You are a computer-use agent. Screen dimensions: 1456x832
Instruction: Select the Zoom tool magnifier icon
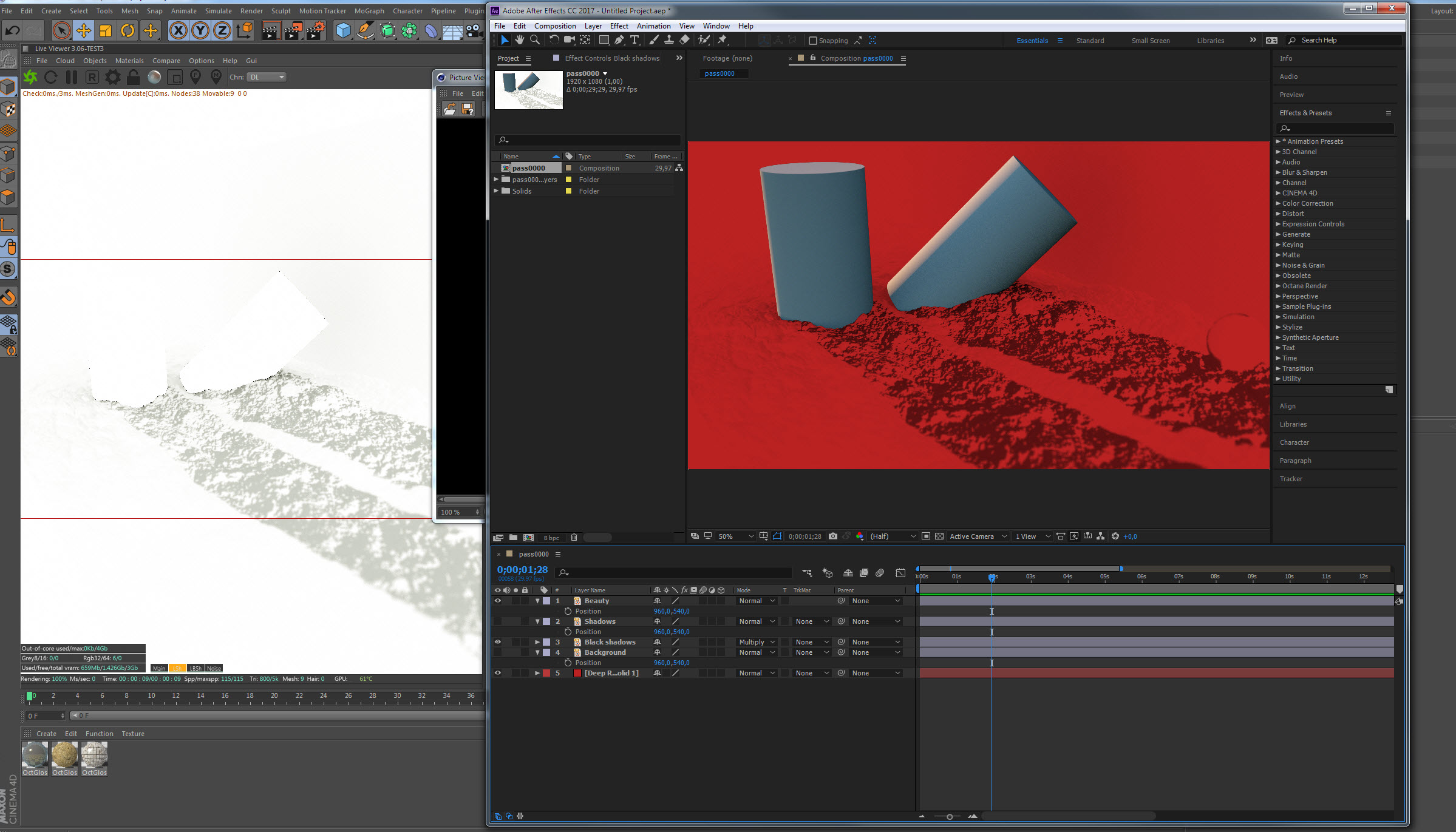point(535,40)
